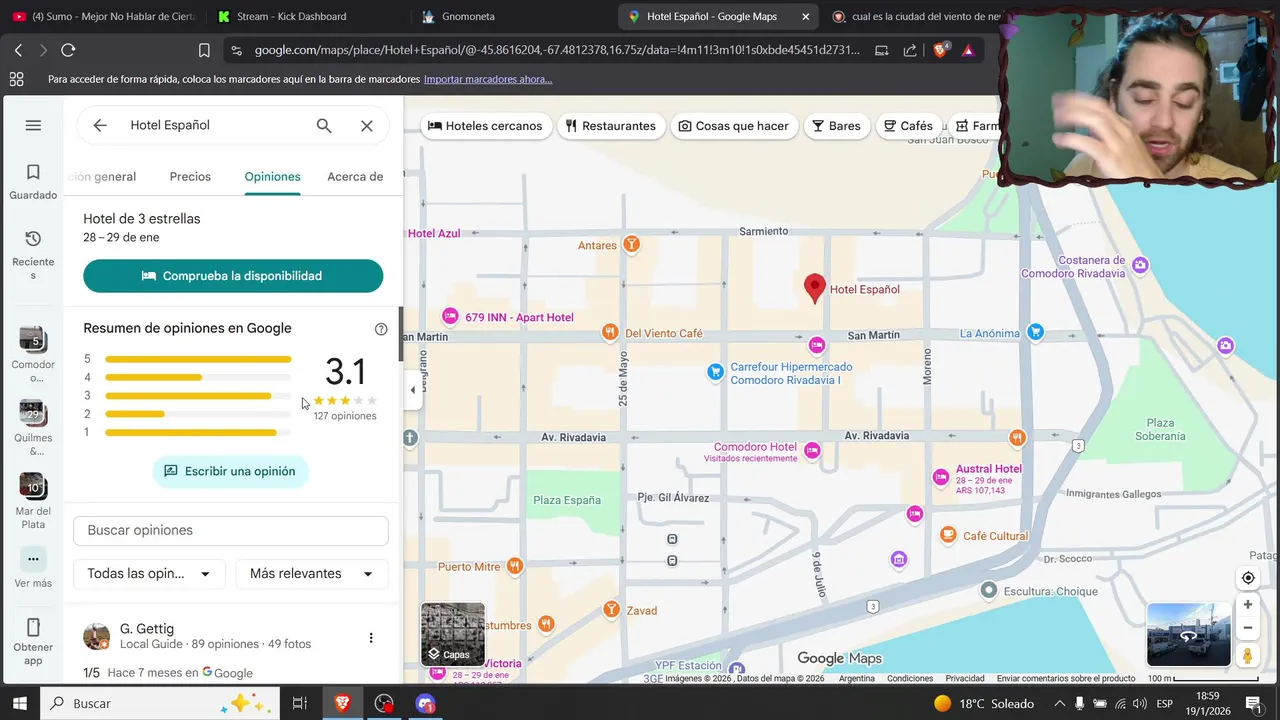Open the Guardado saved places panel

[33, 181]
